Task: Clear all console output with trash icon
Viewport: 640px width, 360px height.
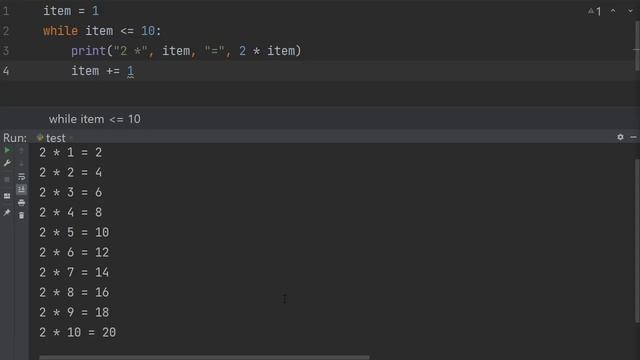Action: pos(22,216)
